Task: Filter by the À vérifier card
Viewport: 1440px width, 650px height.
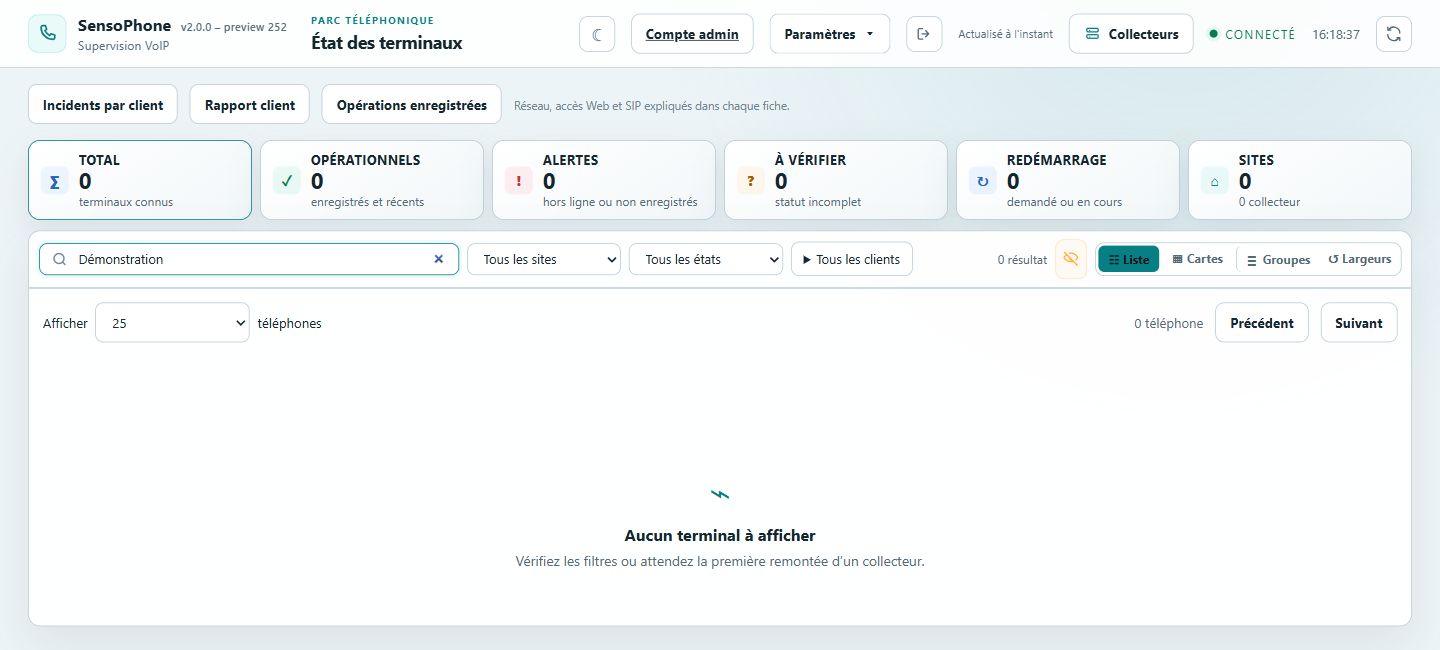Action: click(x=836, y=180)
